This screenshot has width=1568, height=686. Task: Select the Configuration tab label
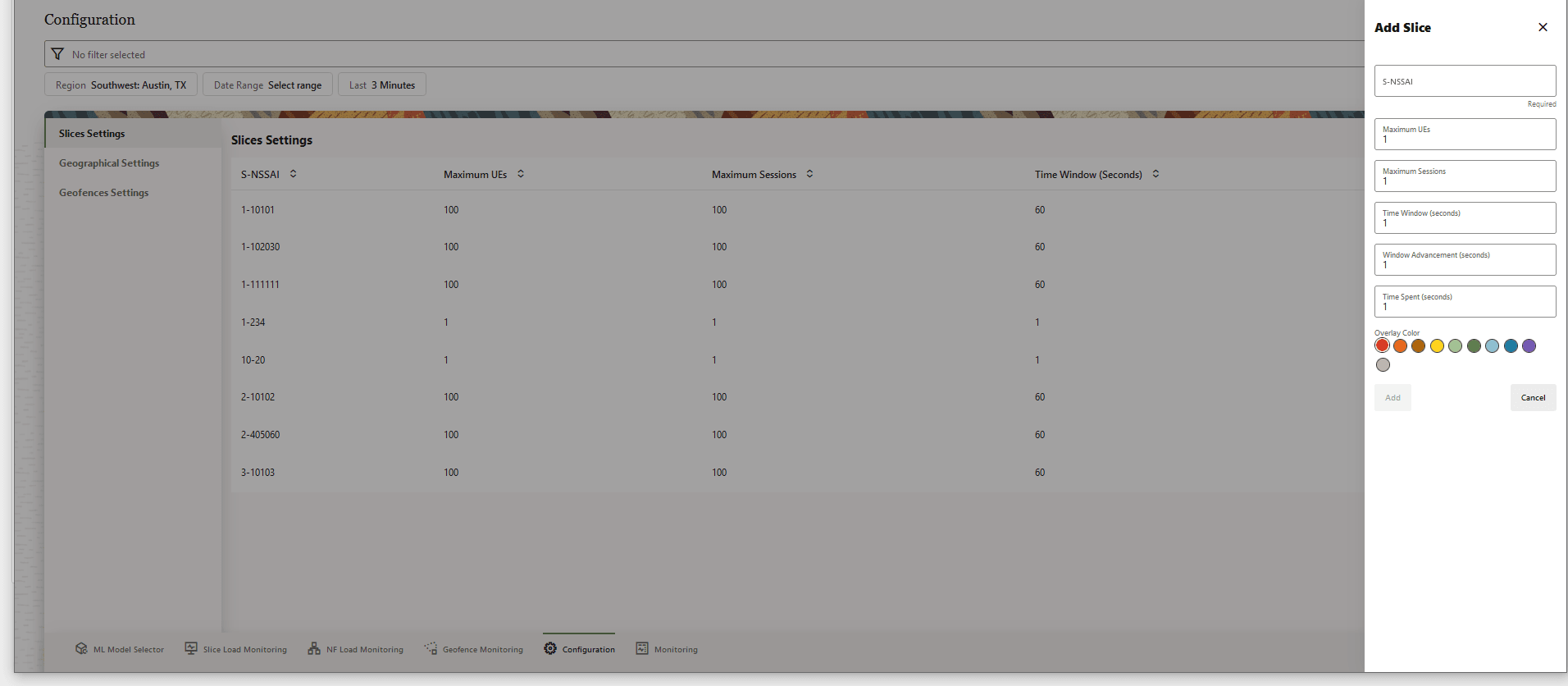tap(589, 649)
